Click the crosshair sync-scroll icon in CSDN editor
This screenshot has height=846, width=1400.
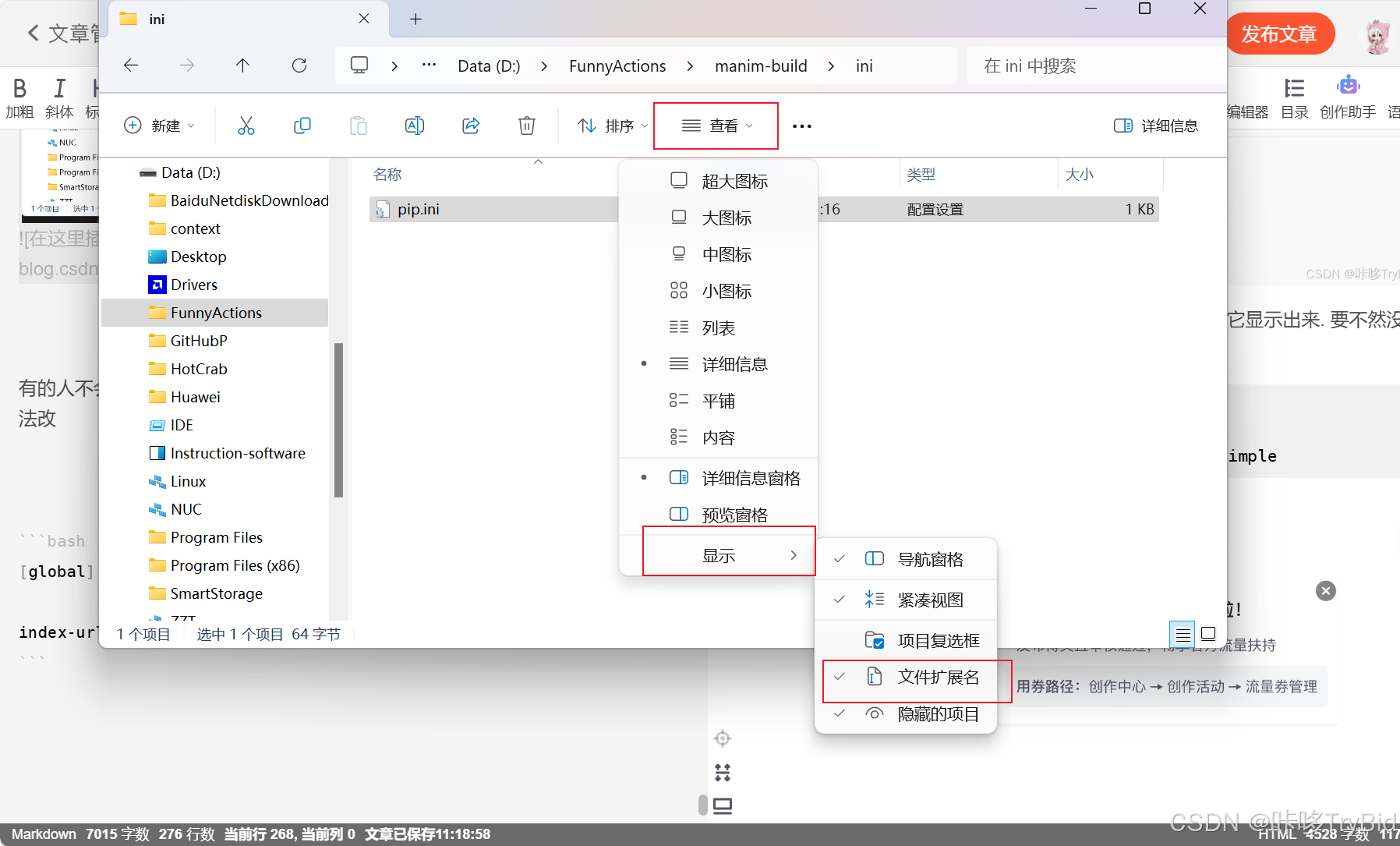[723, 738]
